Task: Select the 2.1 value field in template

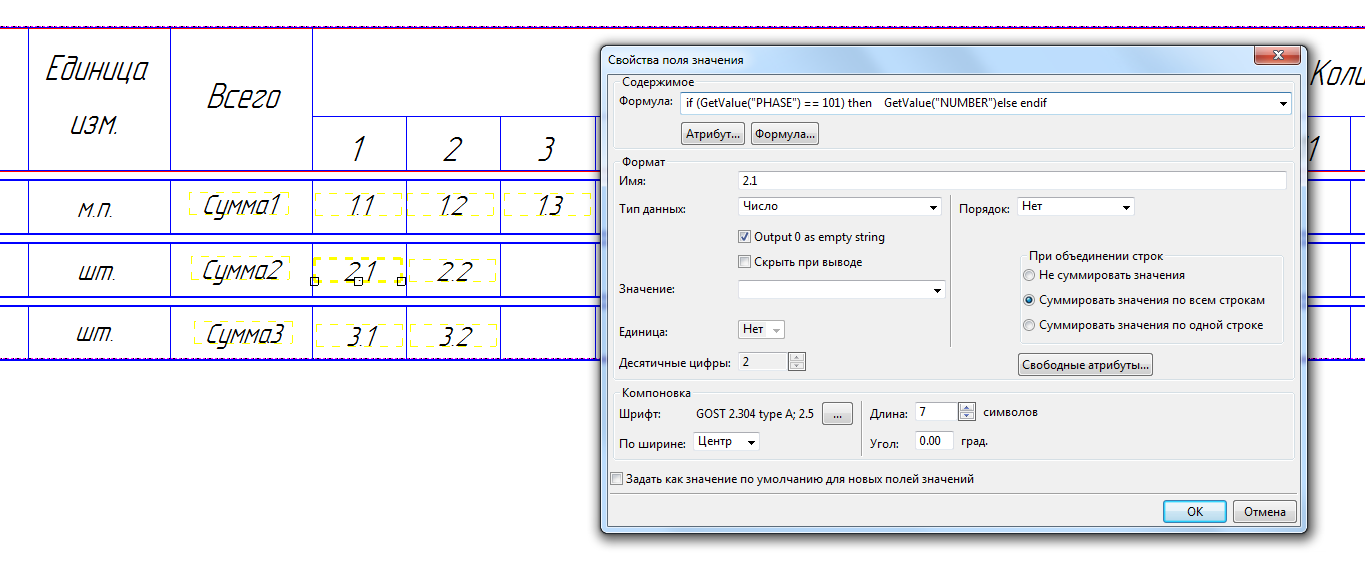Action: [358, 270]
